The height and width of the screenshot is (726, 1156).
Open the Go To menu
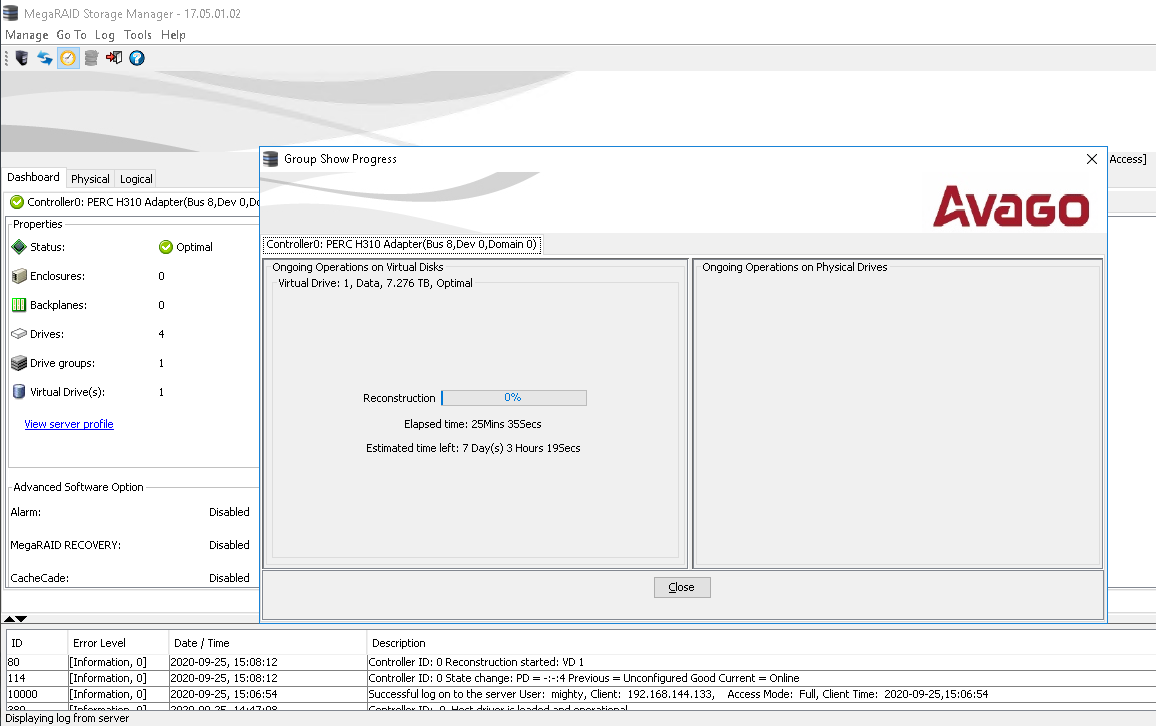(x=72, y=35)
